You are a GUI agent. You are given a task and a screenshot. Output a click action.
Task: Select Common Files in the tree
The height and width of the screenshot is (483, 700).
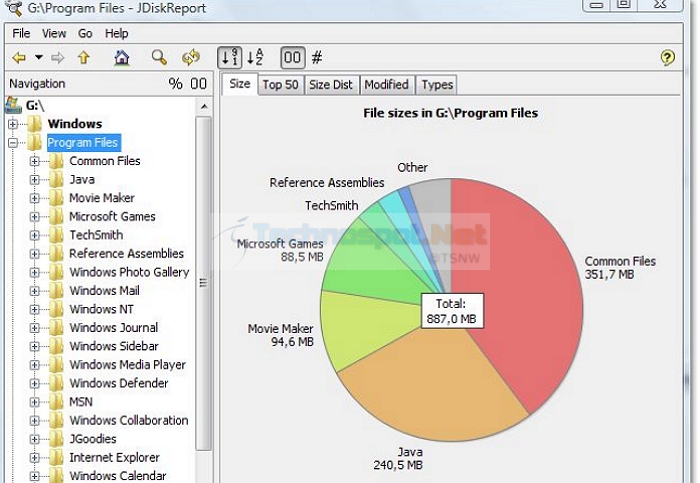[x=104, y=161]
